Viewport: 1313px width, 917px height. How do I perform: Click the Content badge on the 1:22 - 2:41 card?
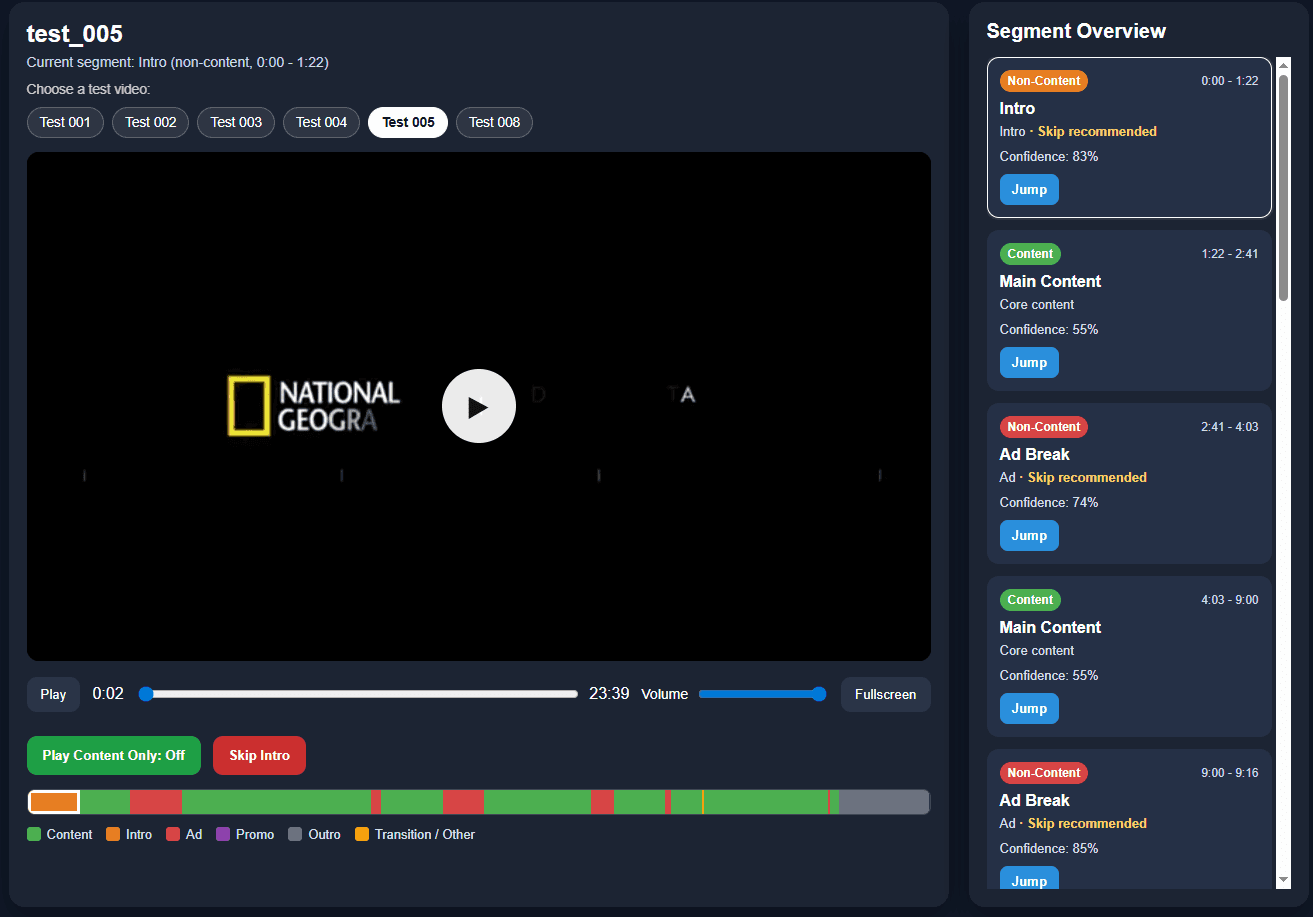pos(1030,254)
